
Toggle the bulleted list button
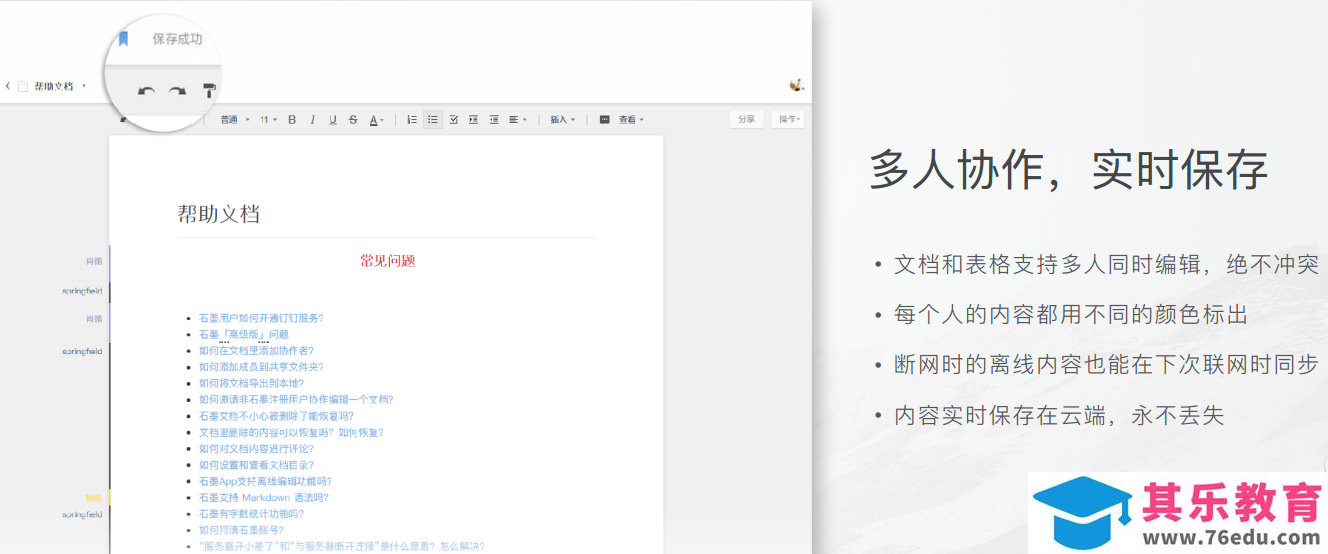tap(433, 120)
